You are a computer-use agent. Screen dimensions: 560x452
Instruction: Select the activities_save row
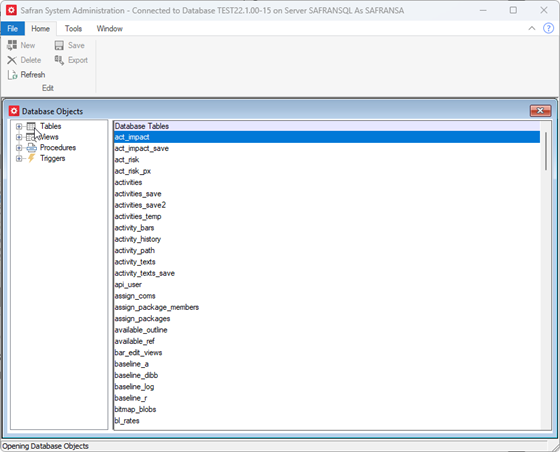[326, 194]
